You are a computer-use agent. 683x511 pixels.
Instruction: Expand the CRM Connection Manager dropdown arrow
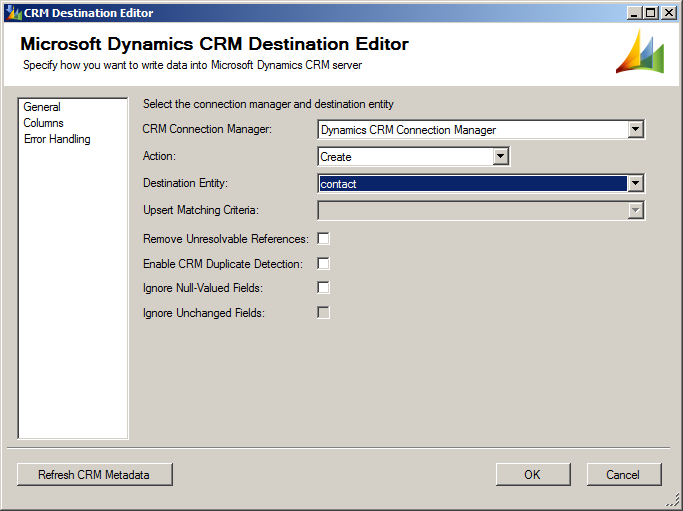pos(636,129)
